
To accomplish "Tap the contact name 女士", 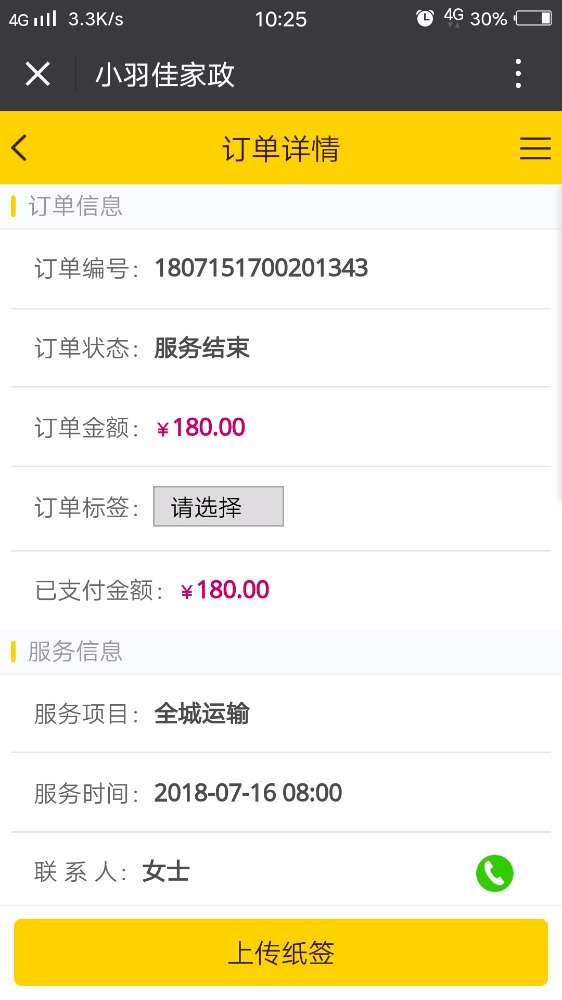I will point(166,871).
